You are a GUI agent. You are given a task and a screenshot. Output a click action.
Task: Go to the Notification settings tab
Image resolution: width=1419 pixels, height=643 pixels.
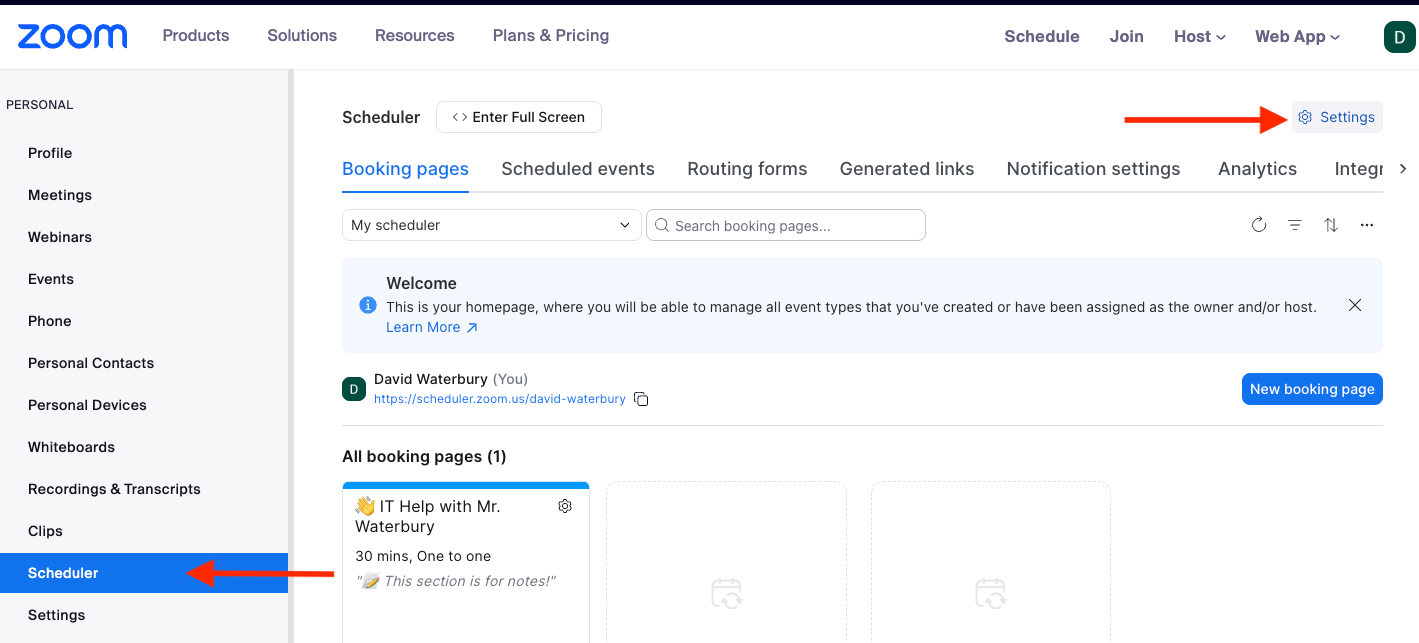[1093, 169]
